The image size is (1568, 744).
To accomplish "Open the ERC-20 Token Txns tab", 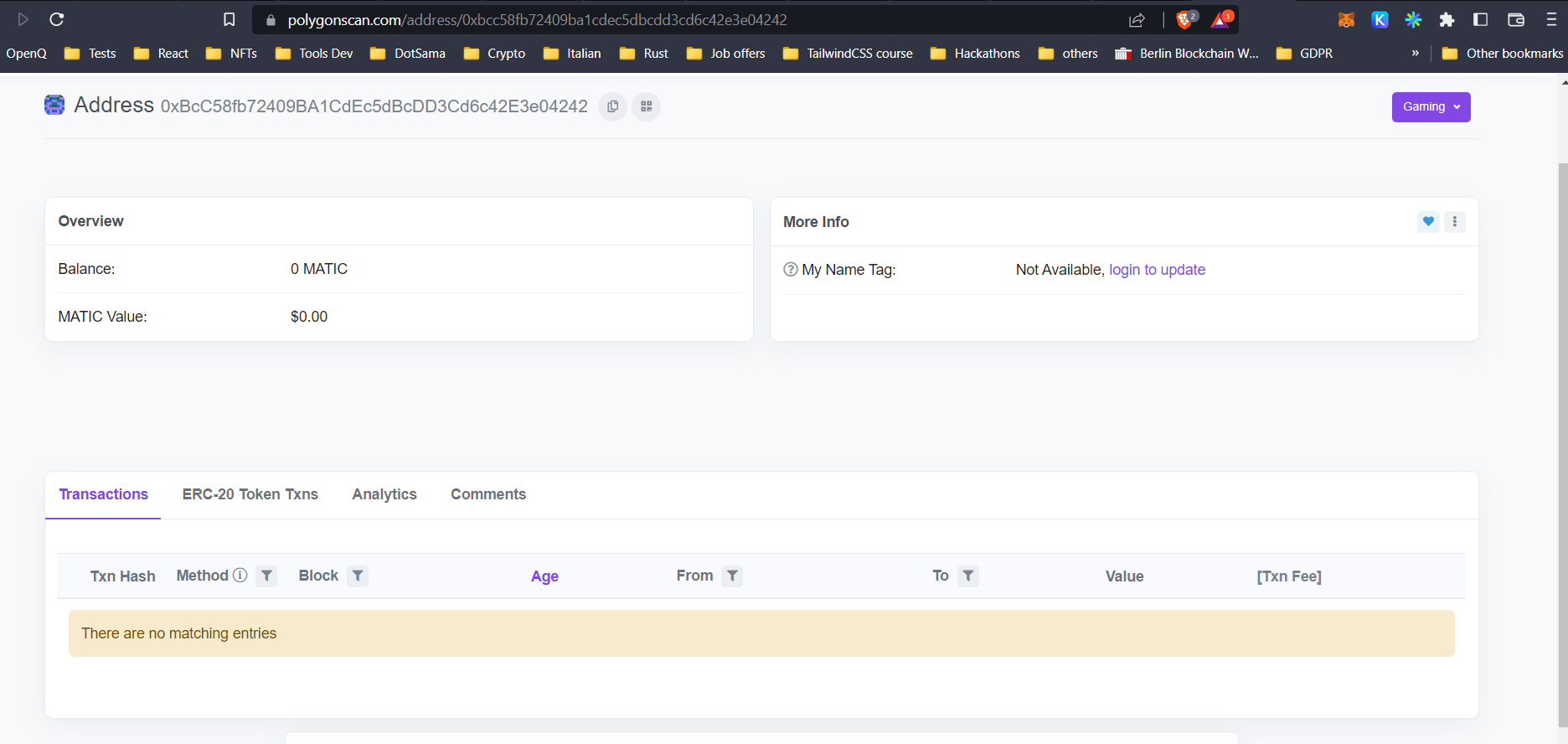I will pyautogui.click(x=250, y=494).
